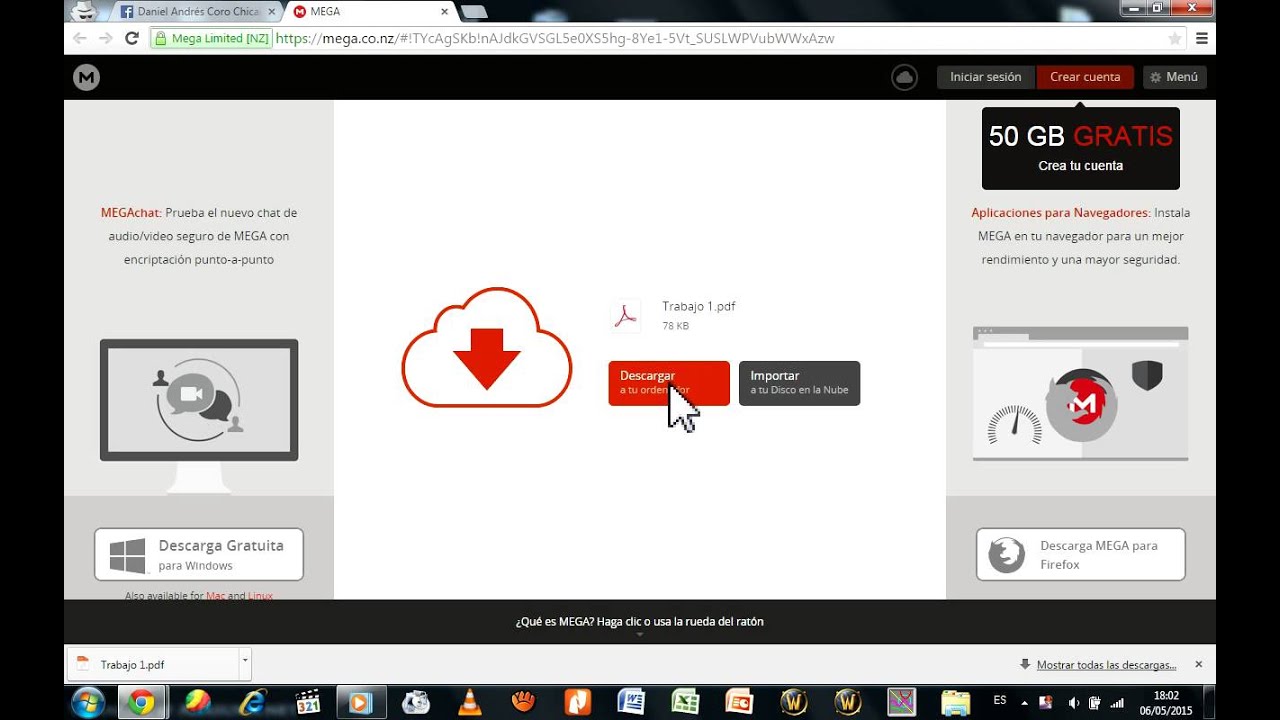1280x720 pixels.
Task: Close the MEGA tab
Action: point(443,12)
